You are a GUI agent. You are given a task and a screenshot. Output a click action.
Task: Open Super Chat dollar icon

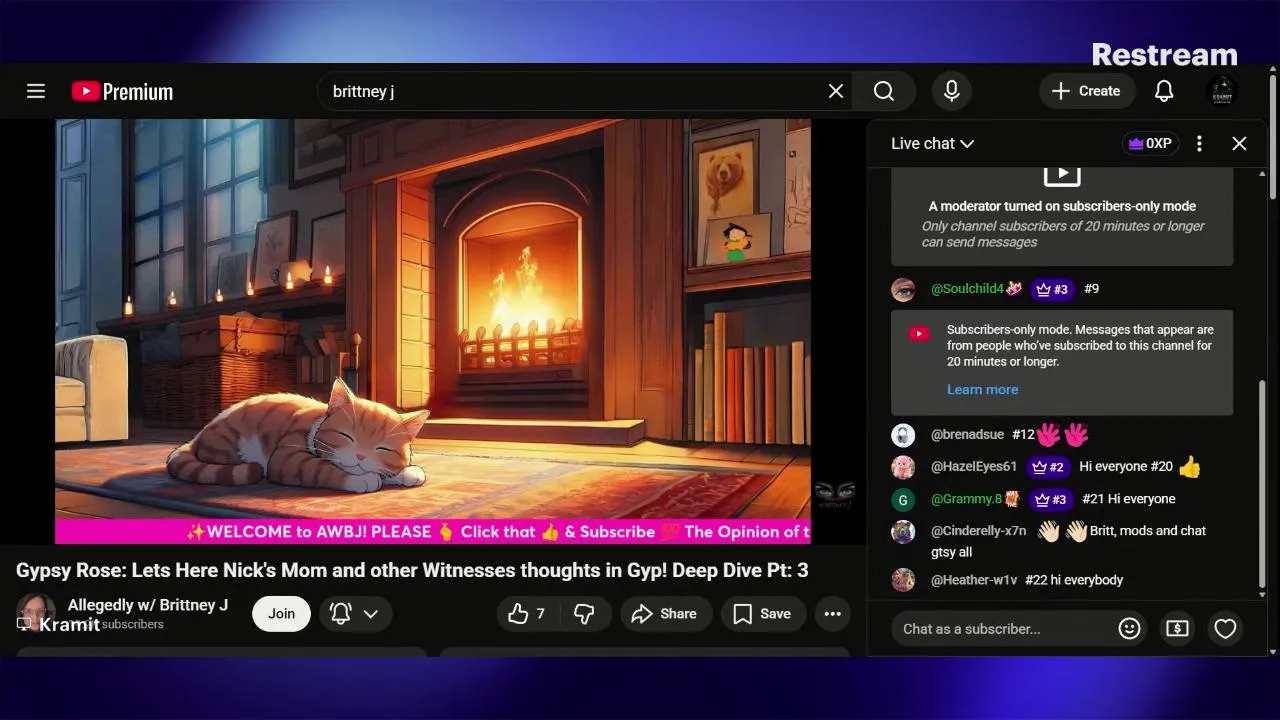point(1177,628)
